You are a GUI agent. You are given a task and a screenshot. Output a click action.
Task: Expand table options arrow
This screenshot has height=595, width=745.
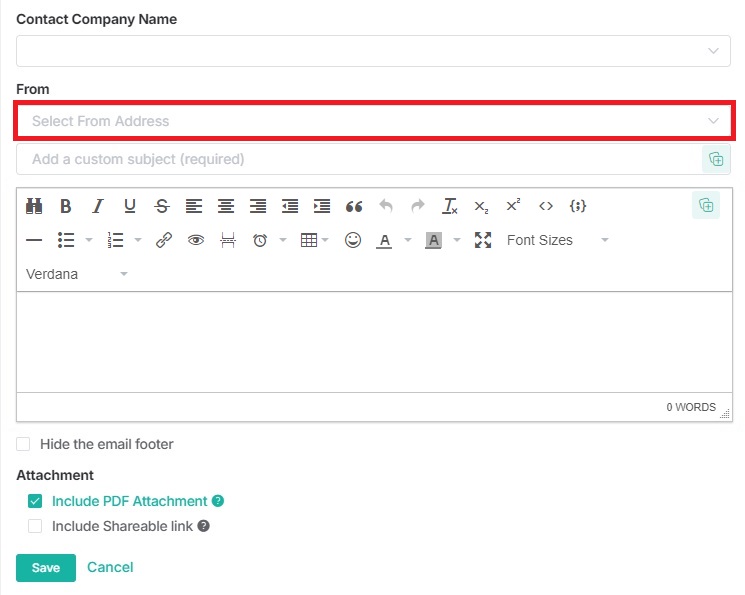pos(325,240)
